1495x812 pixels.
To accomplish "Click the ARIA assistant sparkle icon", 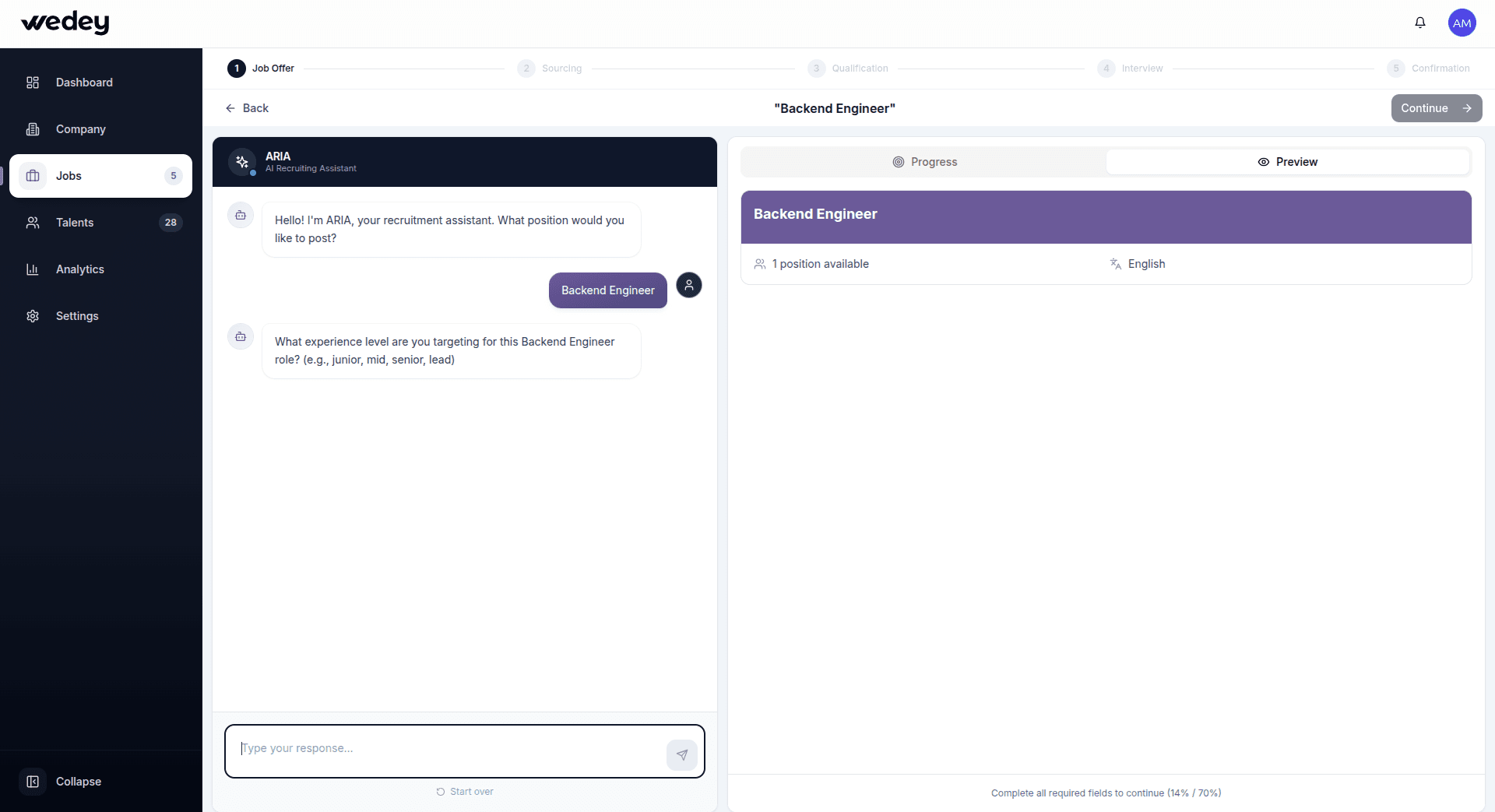I will [242, 162].
